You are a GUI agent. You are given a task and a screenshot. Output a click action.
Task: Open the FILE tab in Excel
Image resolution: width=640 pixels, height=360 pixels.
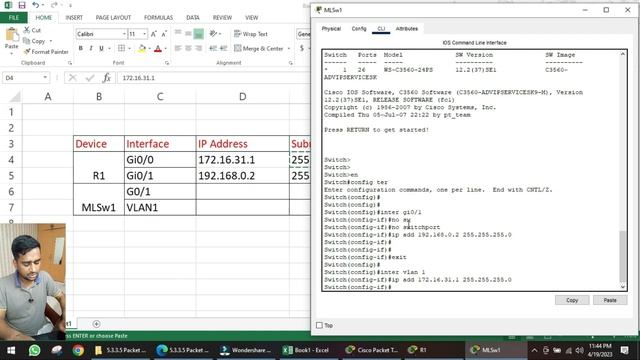[13, 18]
